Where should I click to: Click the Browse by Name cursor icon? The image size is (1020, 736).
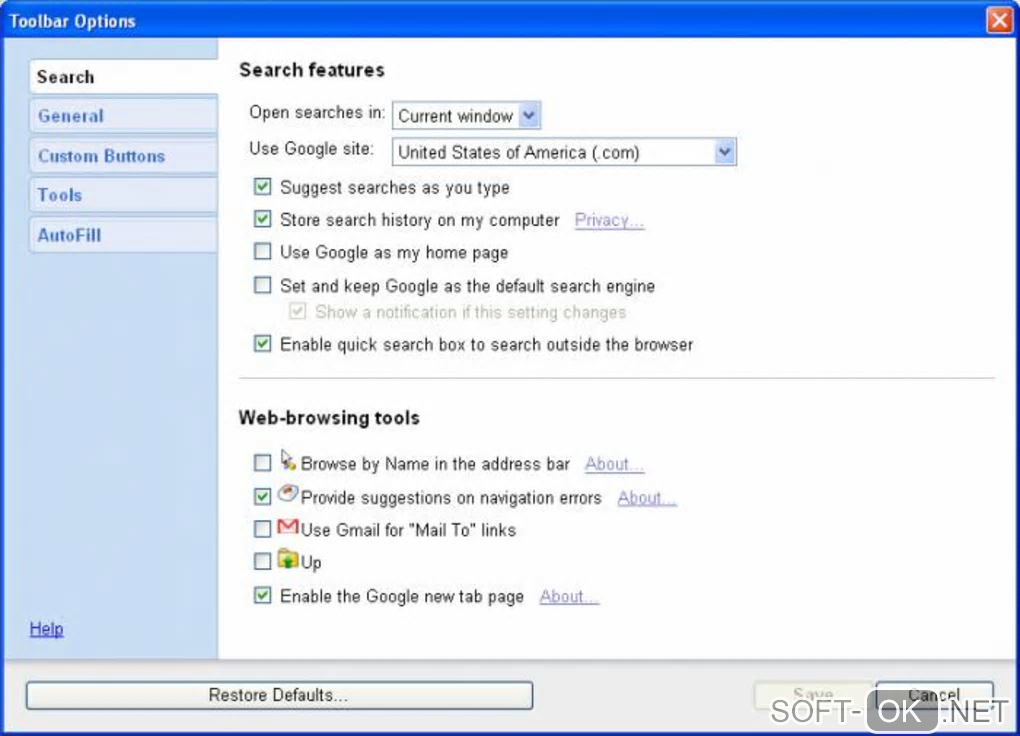pyautogui.click(x=288, y=460)
